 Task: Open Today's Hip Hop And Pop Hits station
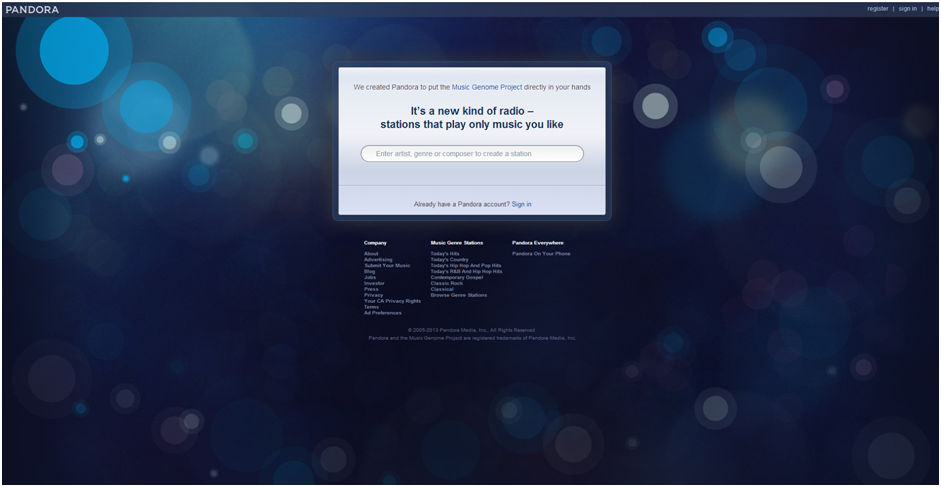[x=466, y=265]
